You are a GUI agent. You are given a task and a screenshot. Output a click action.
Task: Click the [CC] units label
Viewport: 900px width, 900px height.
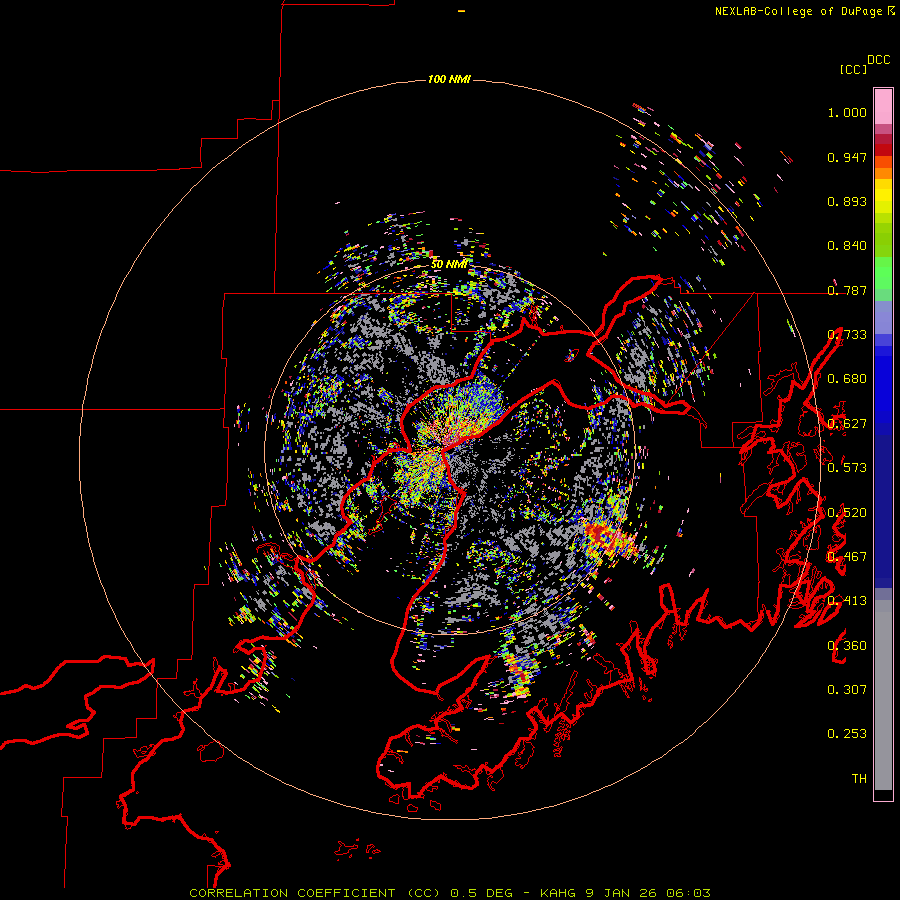point(853,69)
